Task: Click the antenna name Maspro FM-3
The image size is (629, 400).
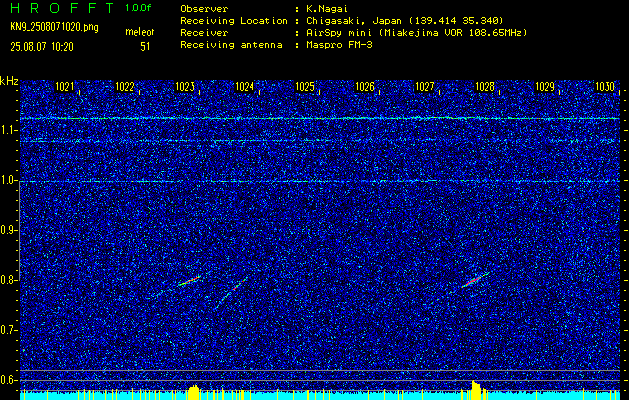Action: (339, 45)
